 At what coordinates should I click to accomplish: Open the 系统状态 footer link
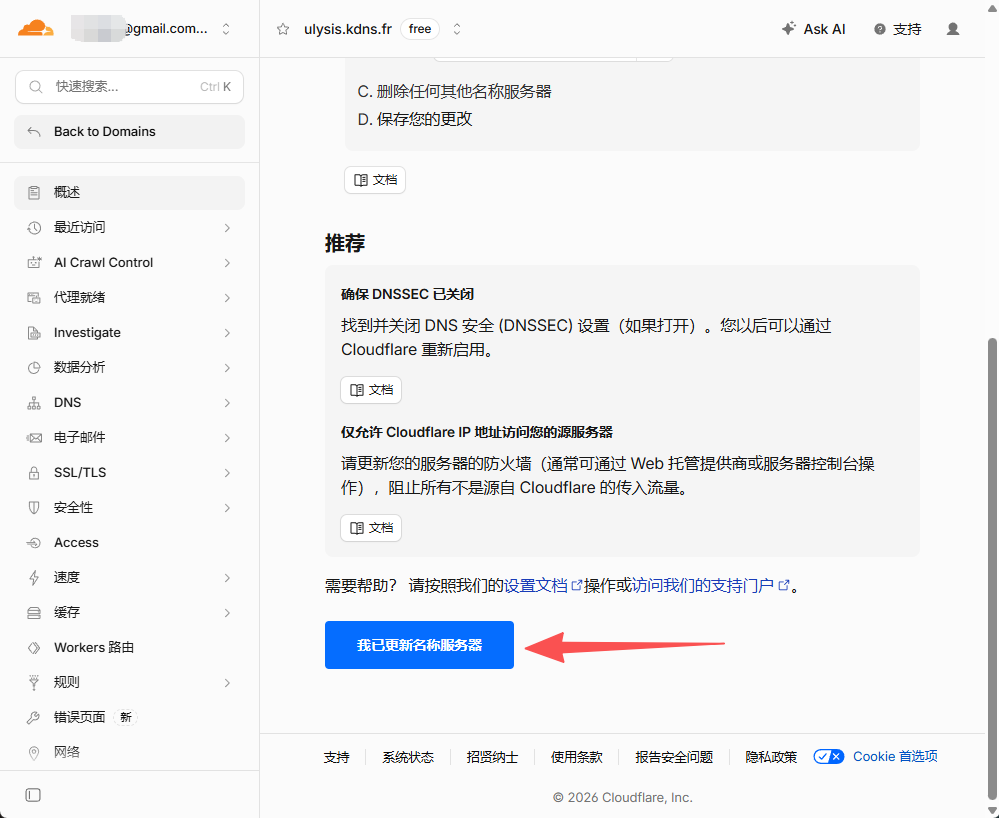coord(408,757)
